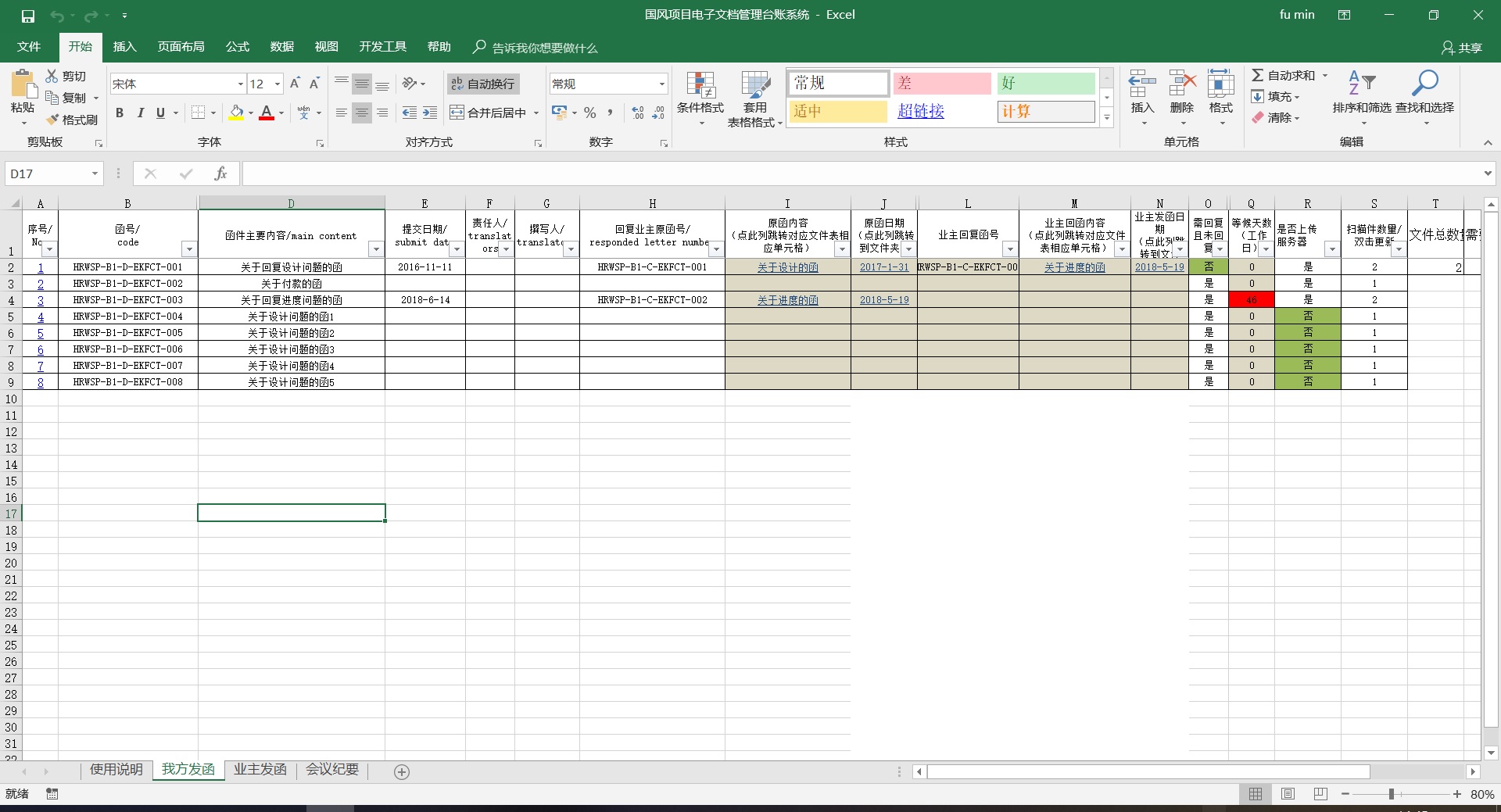Image resolution: width=1501 pixels, height=812 pixels.
Task: Toggle Wrap Text (自动换行)
Action: 483,84
